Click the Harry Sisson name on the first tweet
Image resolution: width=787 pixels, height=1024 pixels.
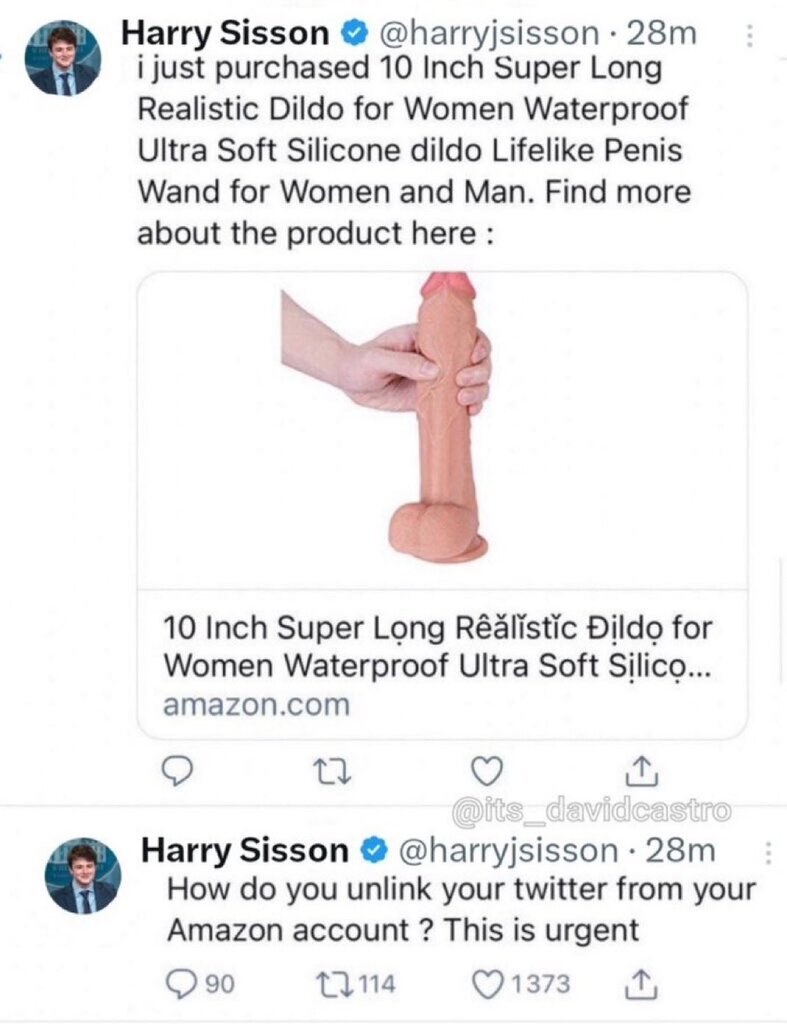(x=225, y=33)
